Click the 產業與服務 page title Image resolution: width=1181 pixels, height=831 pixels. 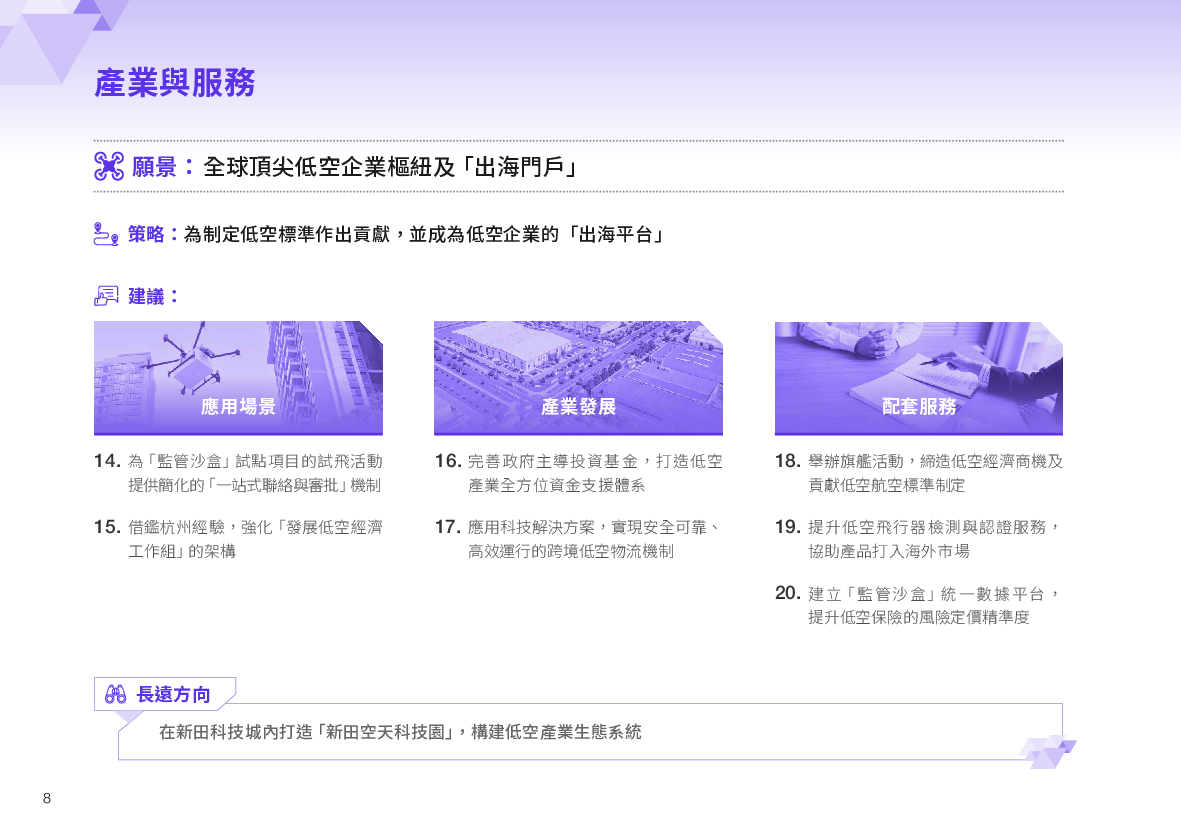pyautogui.click(x=175, y=83)
